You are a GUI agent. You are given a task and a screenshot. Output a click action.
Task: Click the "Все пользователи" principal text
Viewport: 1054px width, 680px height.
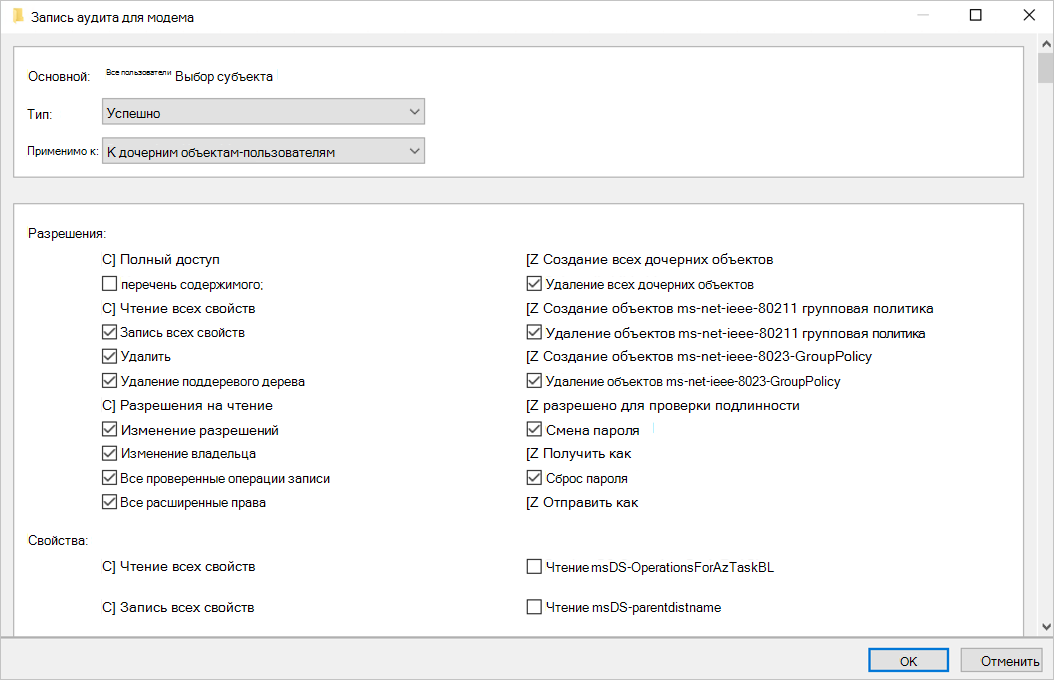pyautogui.click(x=138, y=73)
